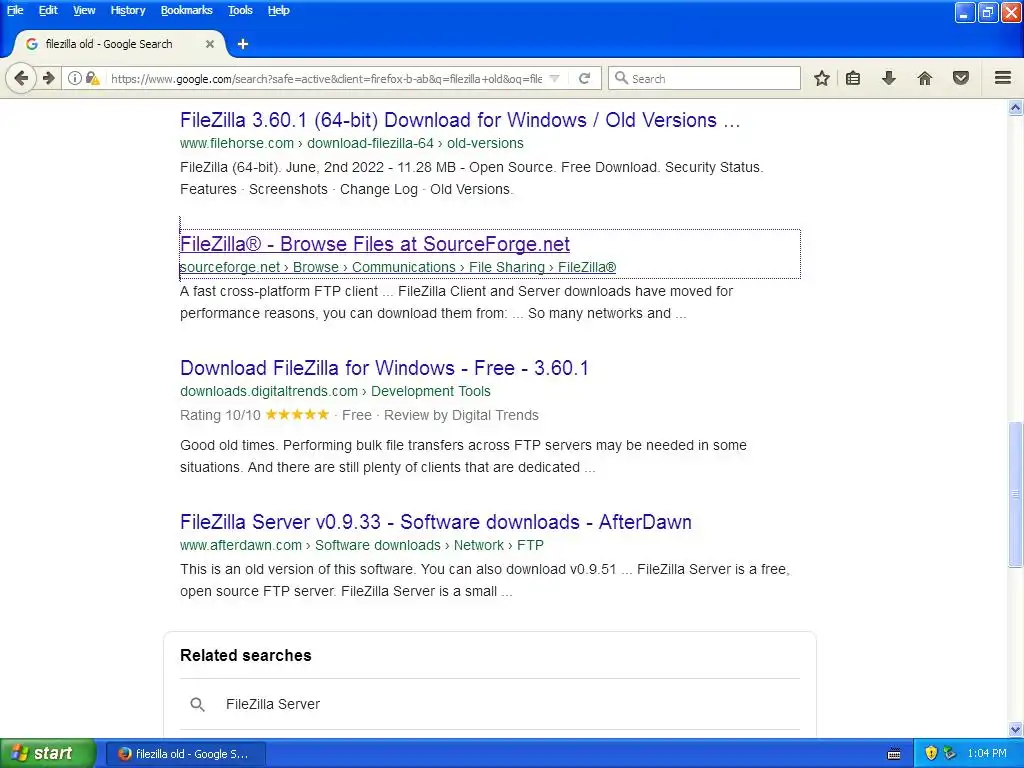Open the address bar history dropdown arrow
Image resolution: width=1024 pixels, height=768 pixels.
tap(554, 78)
